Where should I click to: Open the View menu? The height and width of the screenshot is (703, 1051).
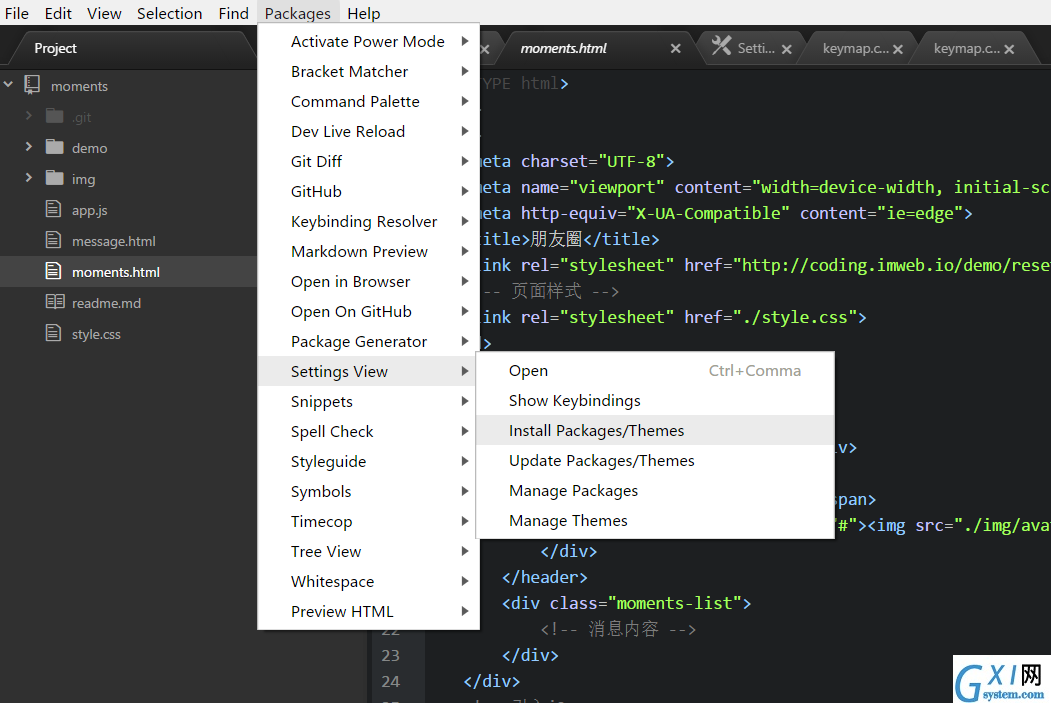104,13
